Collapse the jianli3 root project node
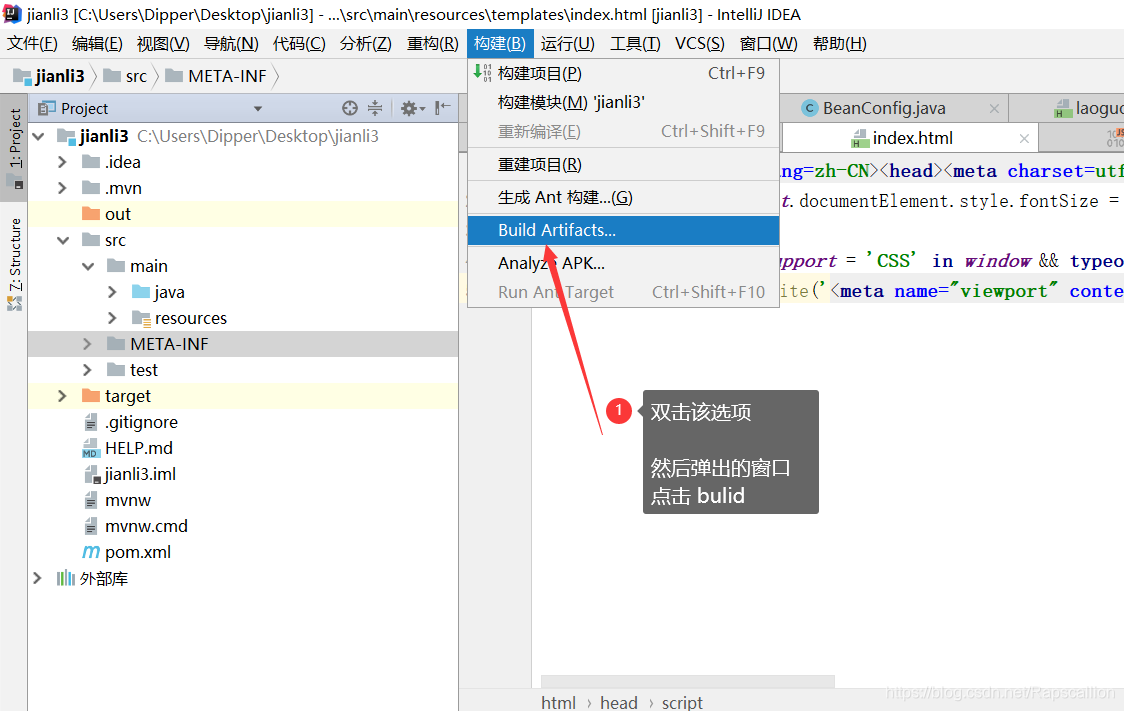 click(x=39, y=135)
